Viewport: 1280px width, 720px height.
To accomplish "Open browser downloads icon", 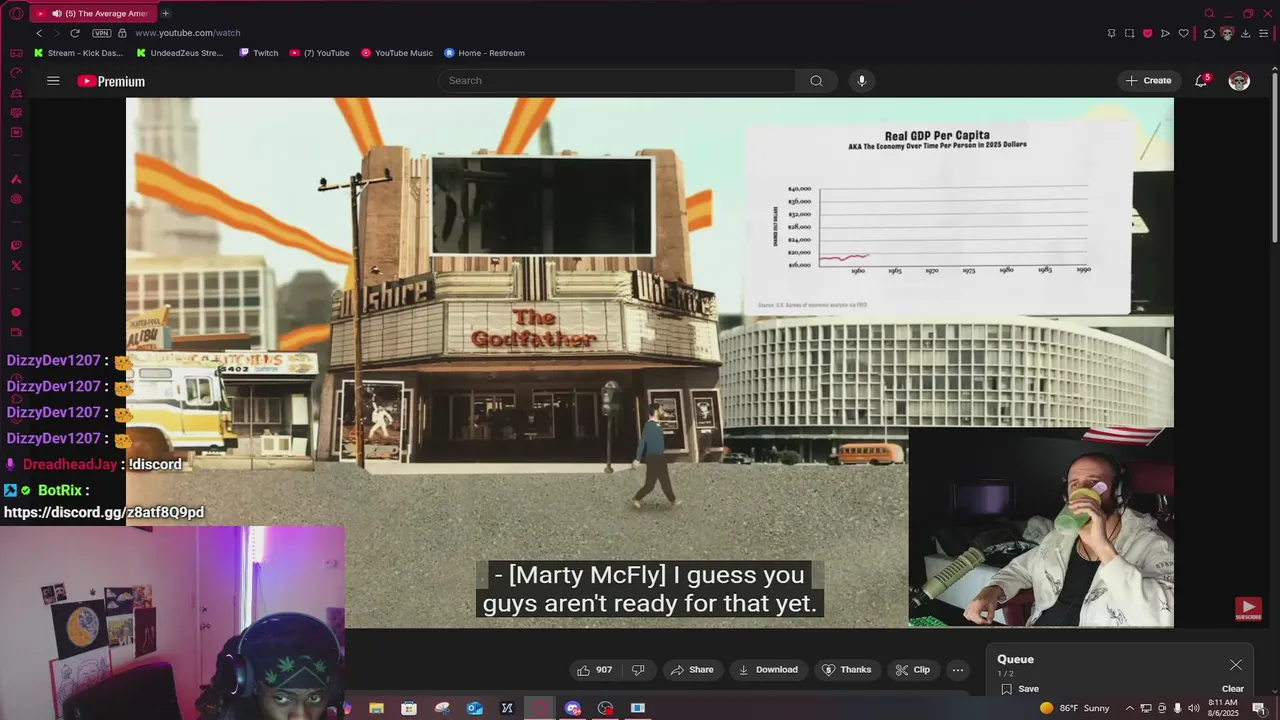I will (1245, 33).
